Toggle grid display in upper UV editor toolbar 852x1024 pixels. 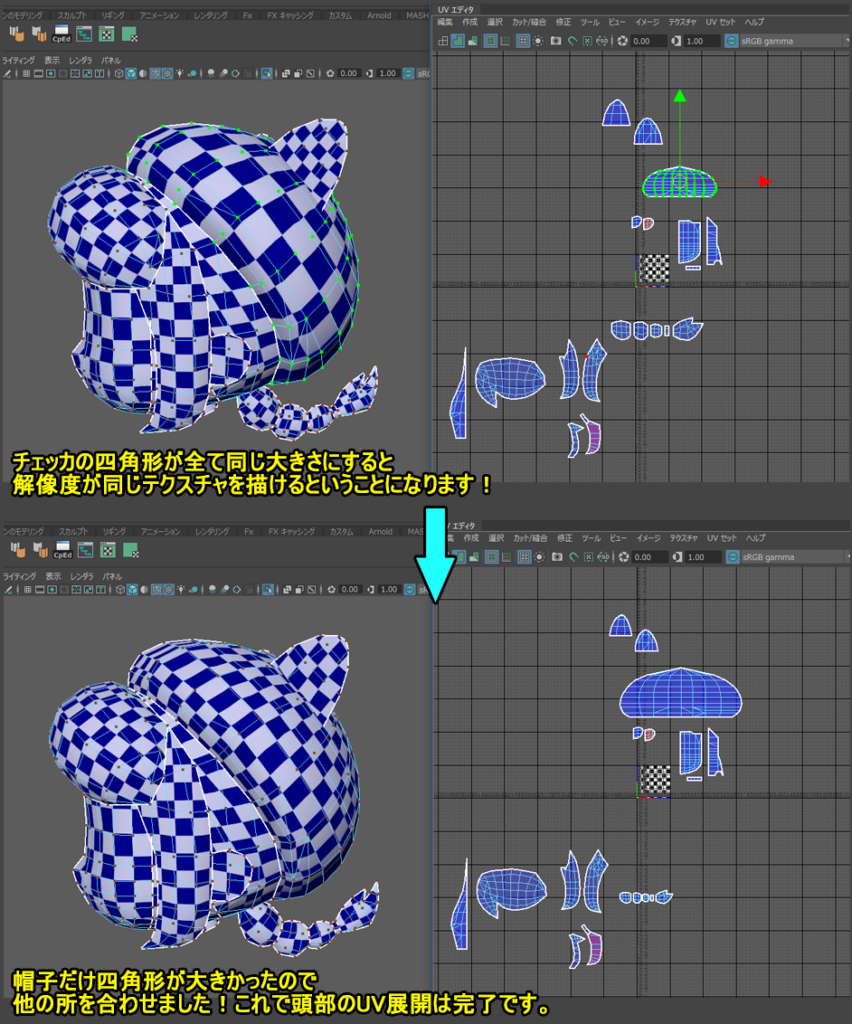point(523,41)
